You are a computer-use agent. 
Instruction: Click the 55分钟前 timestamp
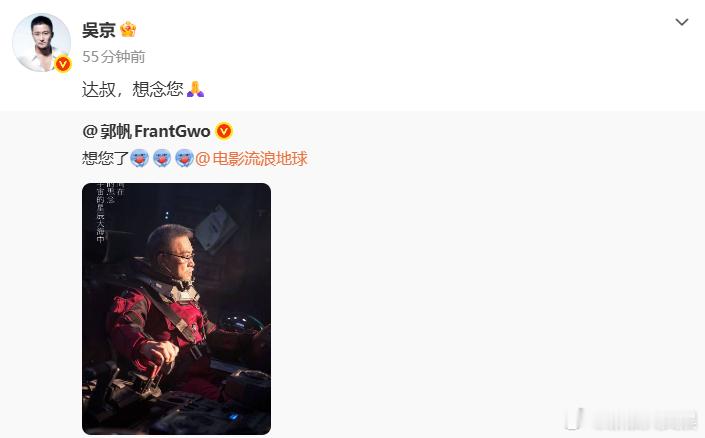click(x=114, y=57)
